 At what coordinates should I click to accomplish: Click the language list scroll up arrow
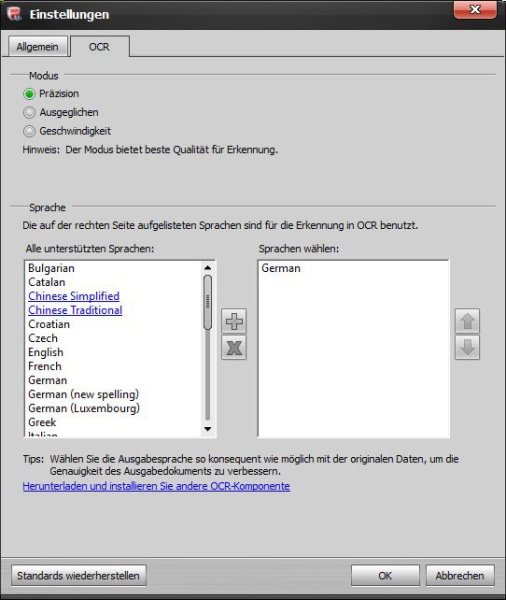(x=207, y=267)
